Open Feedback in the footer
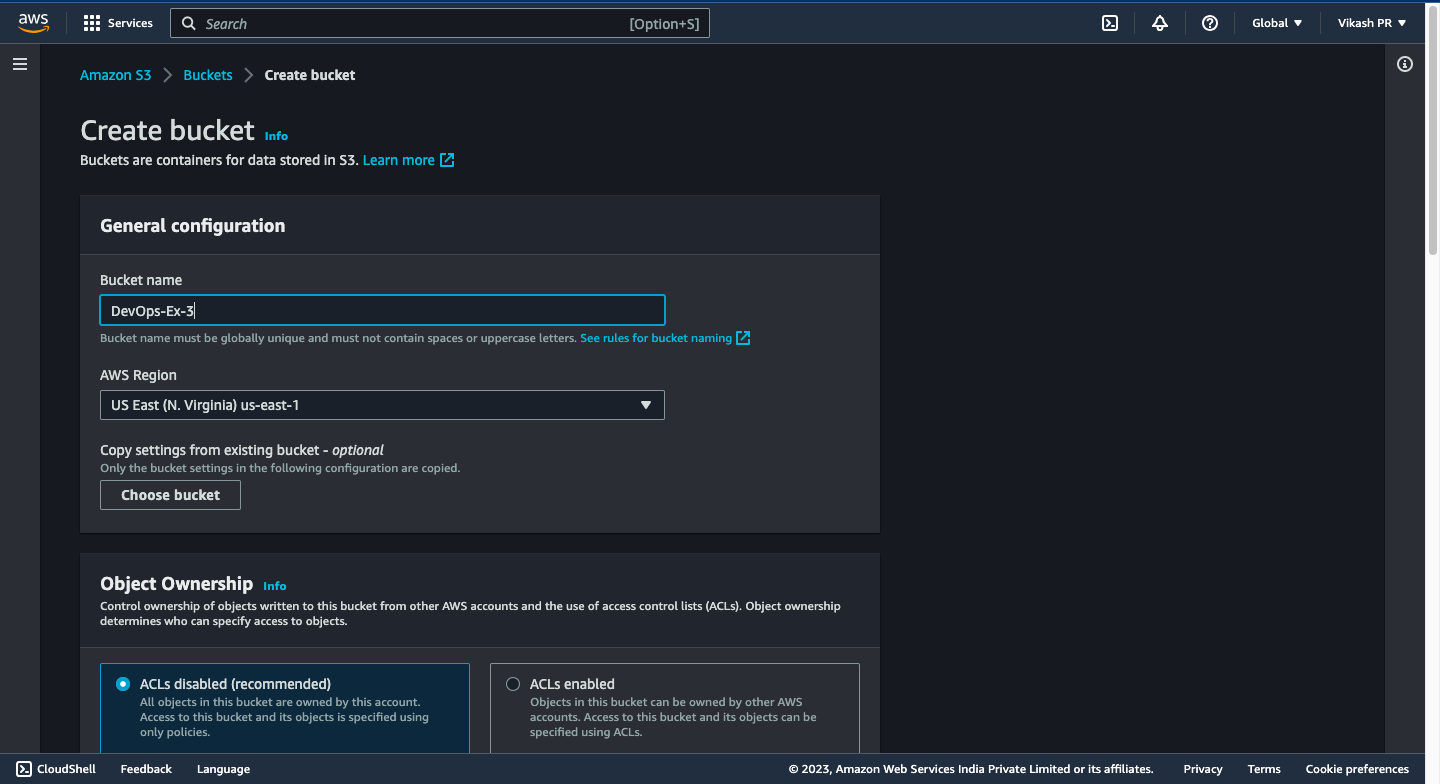Viewport: 1440px width, 784px height. (x=146, y=769)
